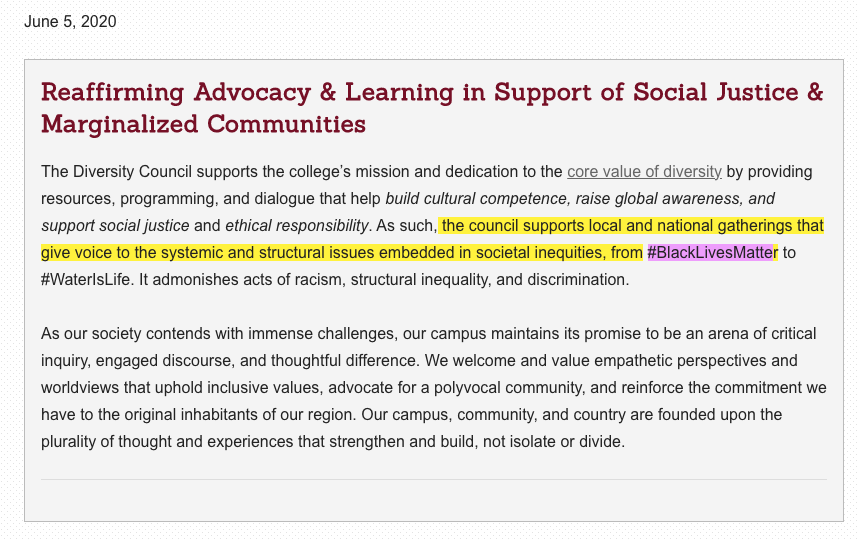
Task: Click the italic words 'ethical responsibility'
Action: (x=296, y=226)
